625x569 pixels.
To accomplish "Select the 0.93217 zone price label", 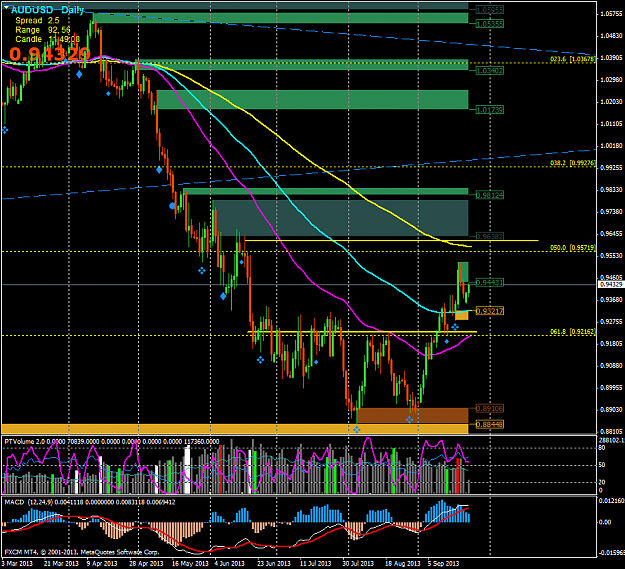I will click(490, 311).
